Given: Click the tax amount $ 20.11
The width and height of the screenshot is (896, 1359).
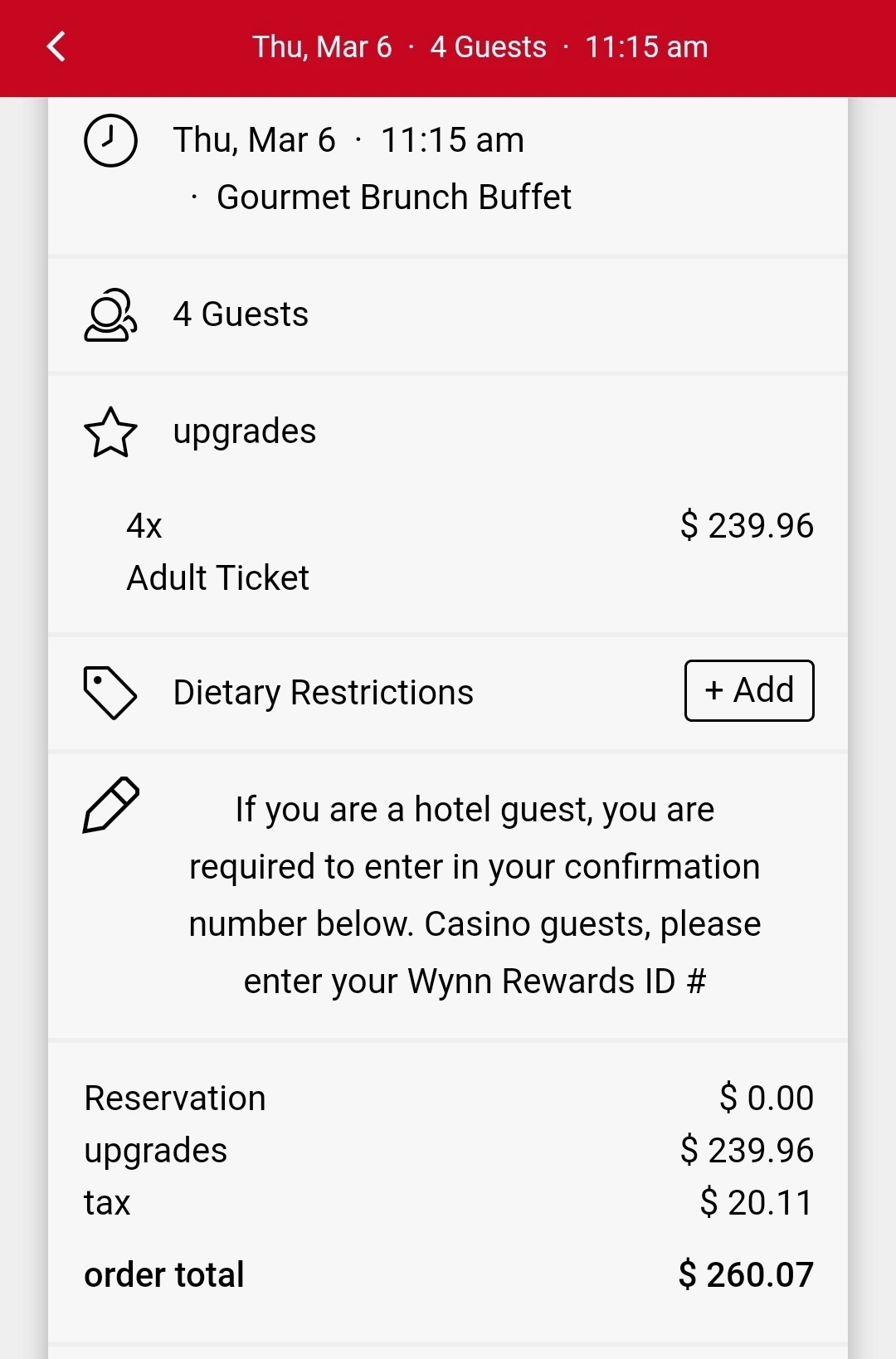Looking at the screenshot, I should [x=756, y=1202].
